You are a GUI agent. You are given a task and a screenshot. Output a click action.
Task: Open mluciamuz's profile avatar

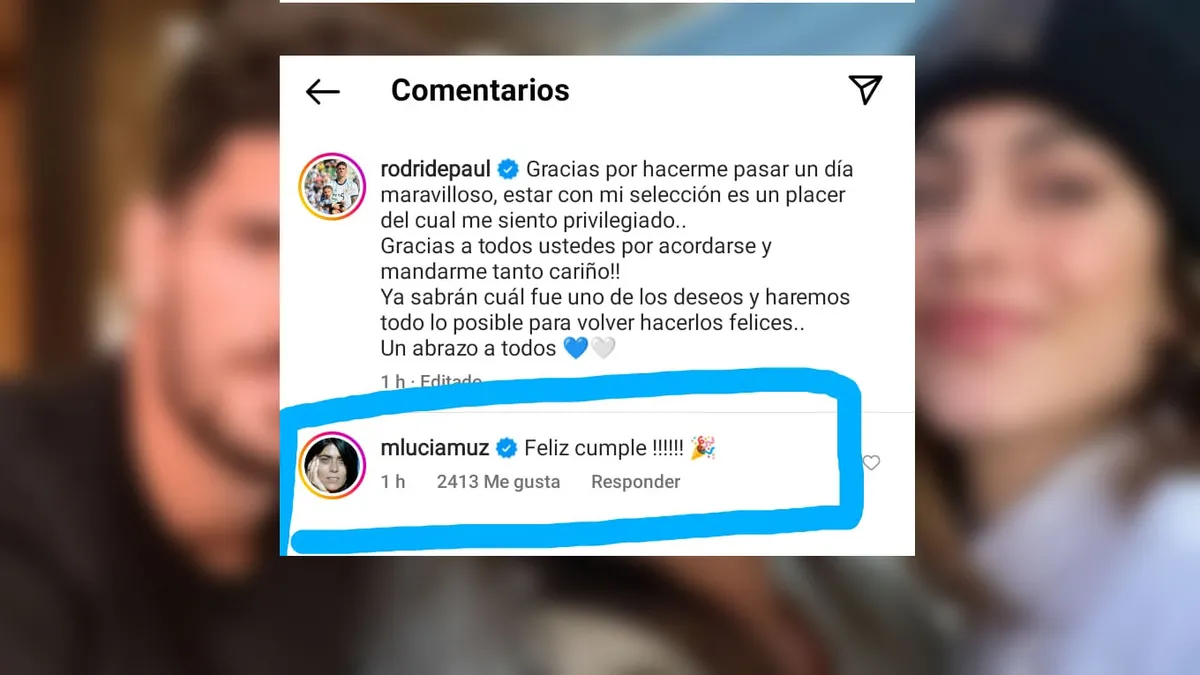331,464
